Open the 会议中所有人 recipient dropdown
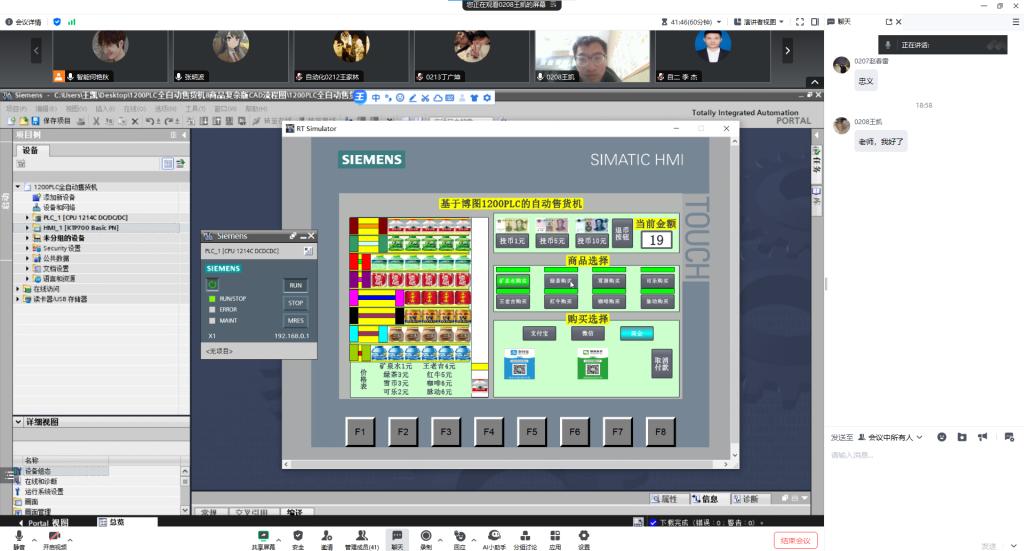The height and width of the screenshot is (551, 1024). click(x=893, y=437)
